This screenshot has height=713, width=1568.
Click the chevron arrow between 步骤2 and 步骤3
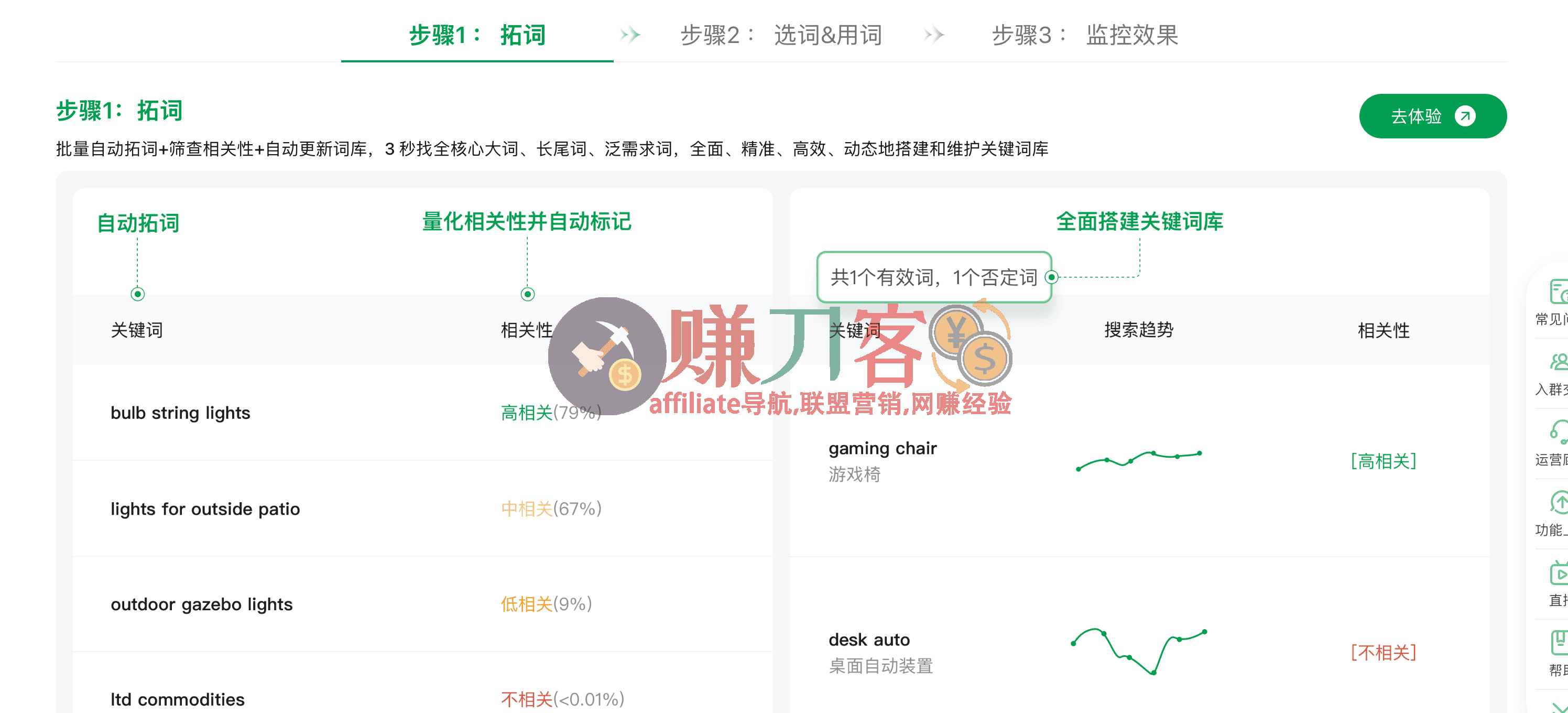(934, 35)
